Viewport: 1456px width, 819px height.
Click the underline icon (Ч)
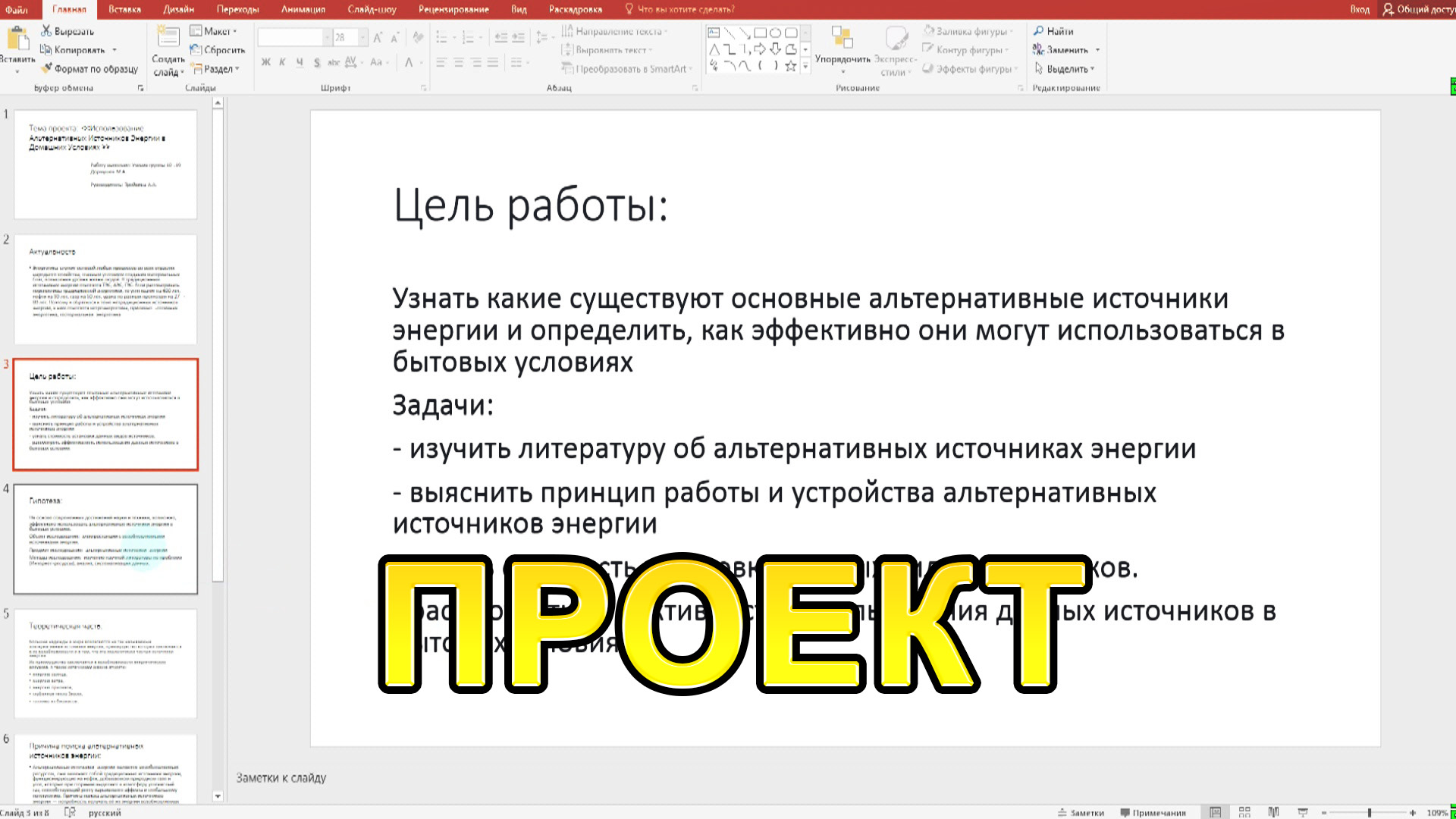pos(299,62)
